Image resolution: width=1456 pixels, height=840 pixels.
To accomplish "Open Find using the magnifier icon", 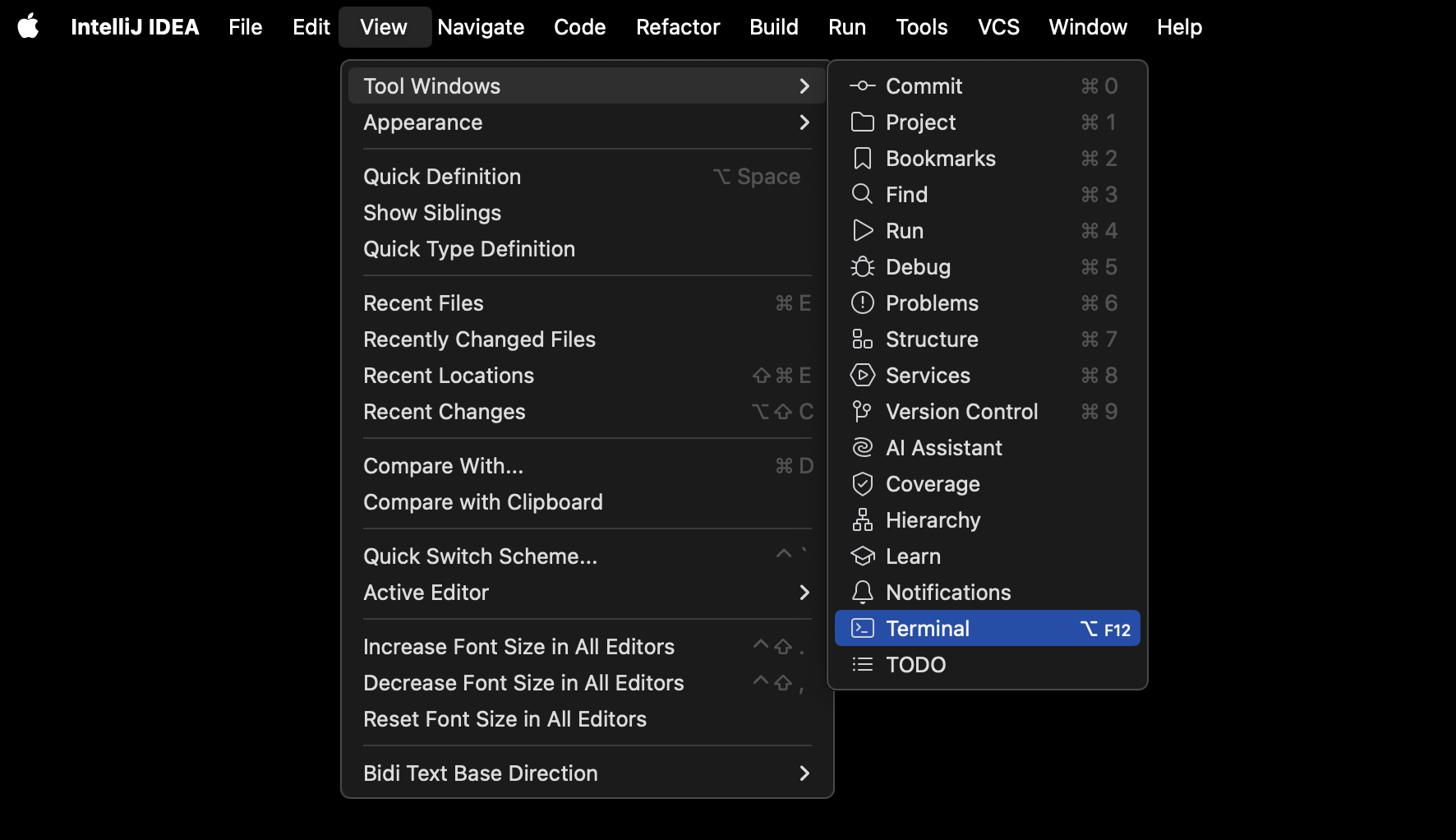I will 862,194.
